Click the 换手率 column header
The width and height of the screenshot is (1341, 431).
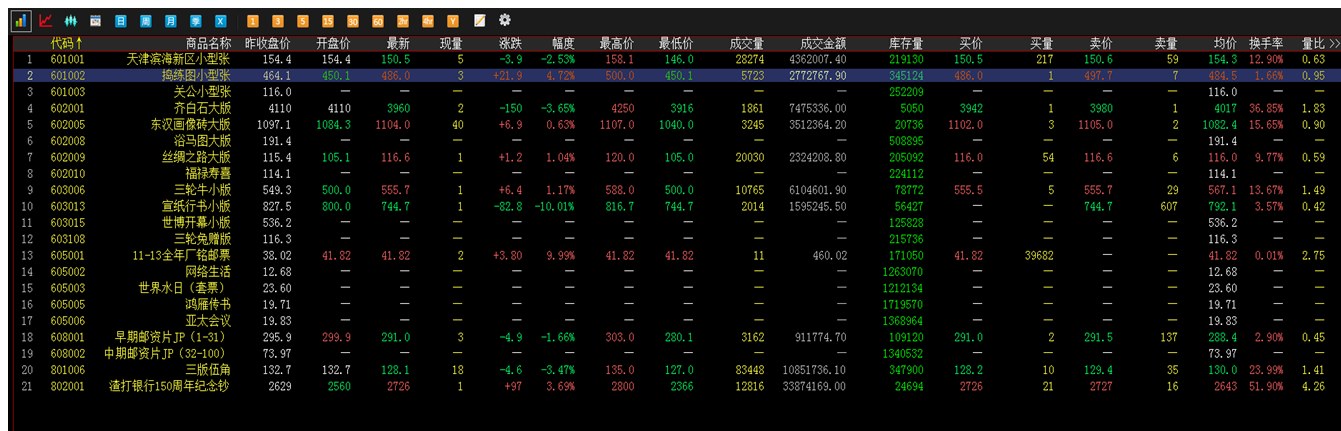pos(1265,44)
